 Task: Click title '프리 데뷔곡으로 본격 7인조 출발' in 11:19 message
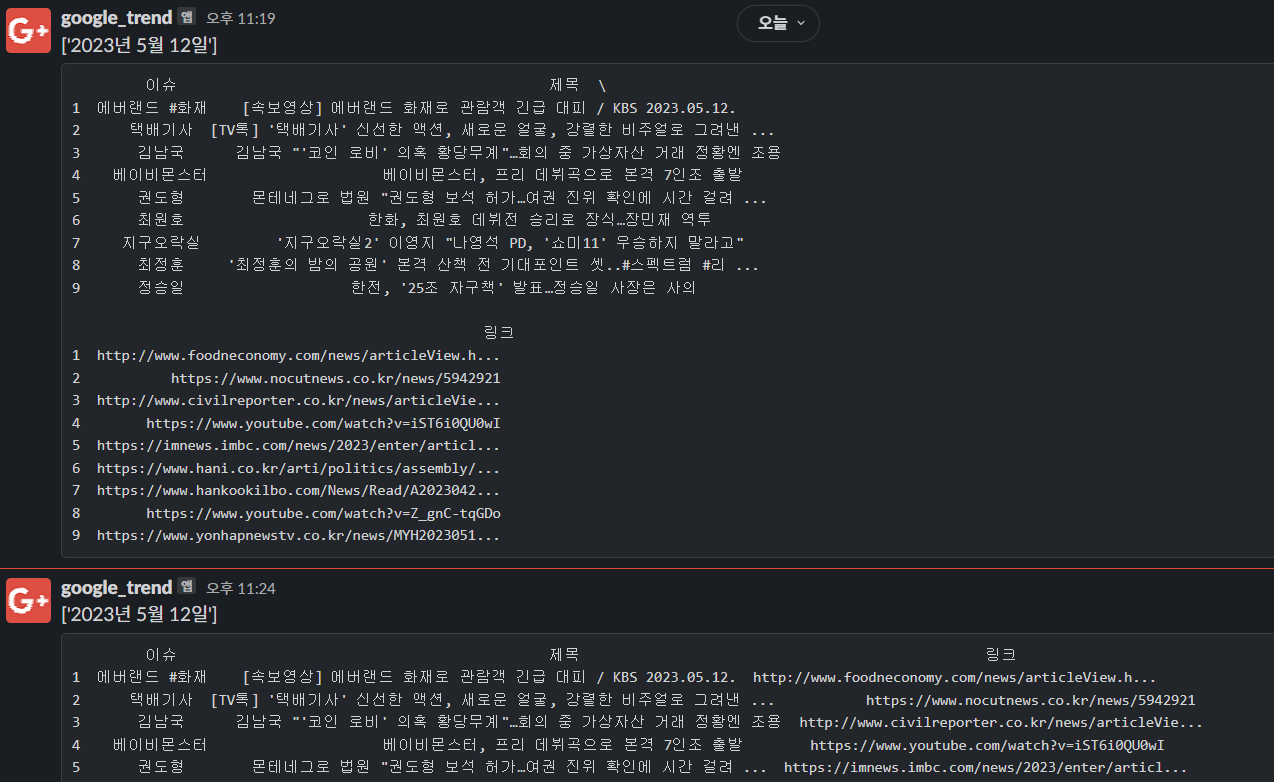pyautogui.click(x=562, y=175)
